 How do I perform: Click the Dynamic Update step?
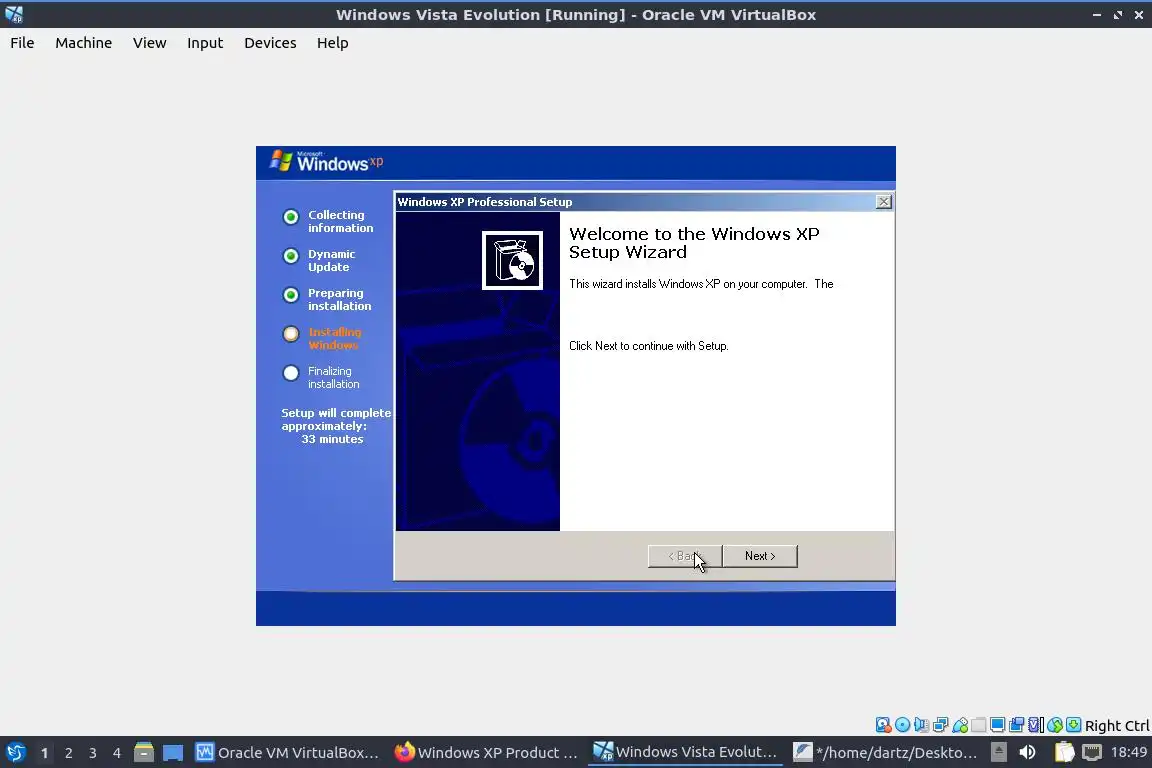click(320, 260)
